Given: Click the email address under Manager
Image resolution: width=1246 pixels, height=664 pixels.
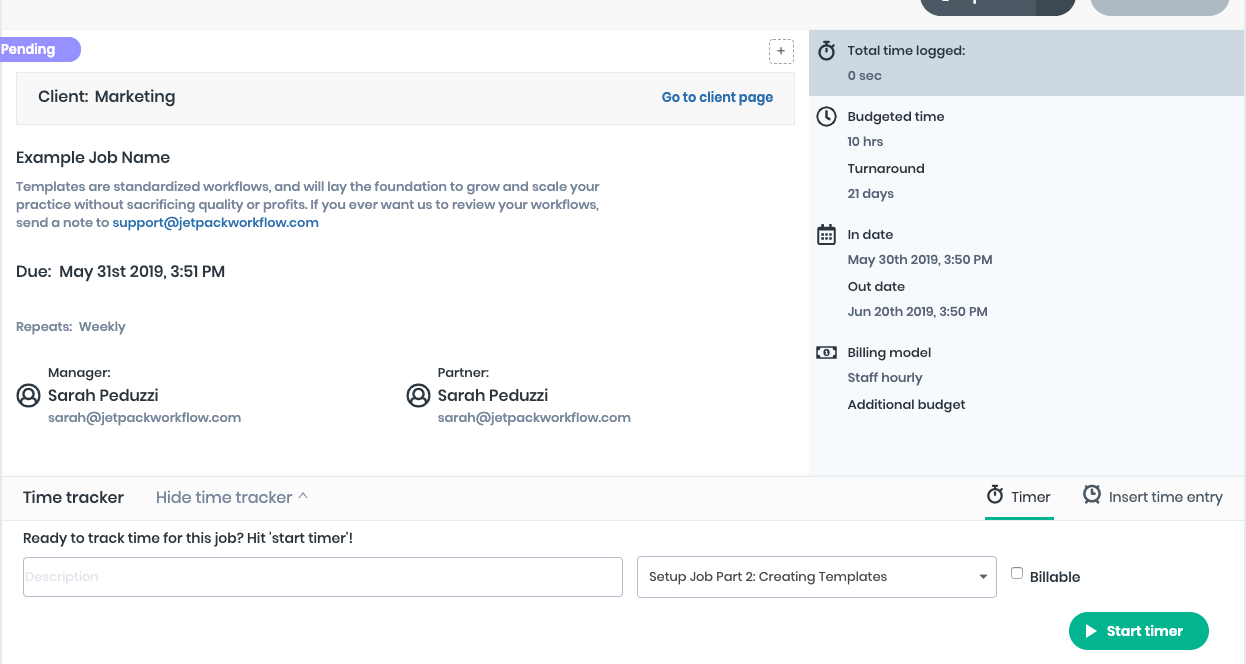Looking at the screenshot, I should click(x=144, y=418).
